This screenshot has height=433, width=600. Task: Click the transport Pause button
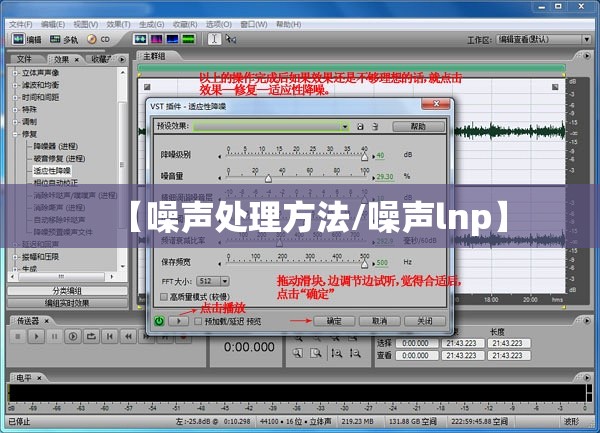pos(54,337)
